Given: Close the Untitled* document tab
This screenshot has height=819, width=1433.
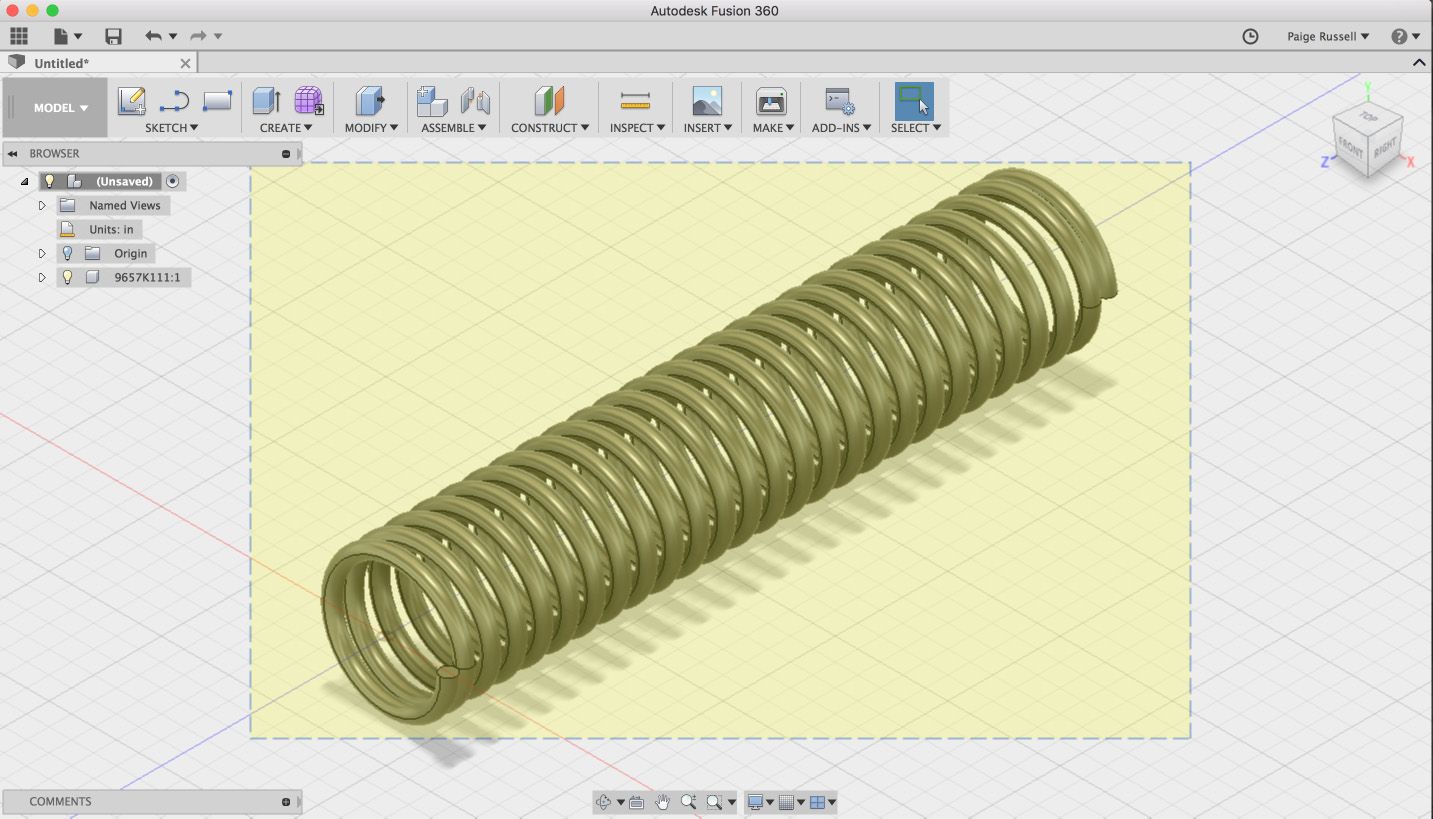Looking at the screenshot, I should click(x=185, y=63).
